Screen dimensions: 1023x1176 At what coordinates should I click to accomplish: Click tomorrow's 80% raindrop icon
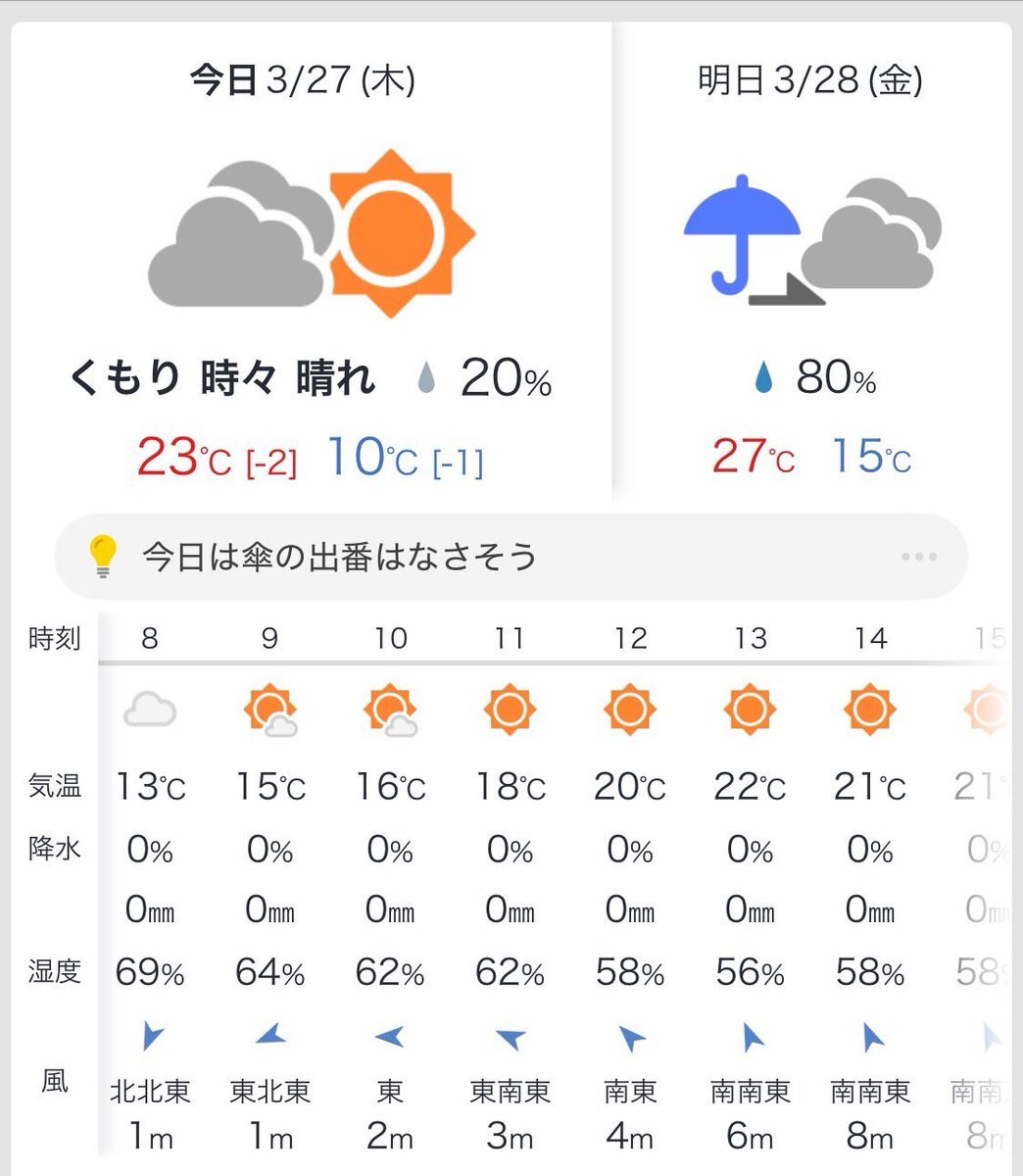pos(763,378)
